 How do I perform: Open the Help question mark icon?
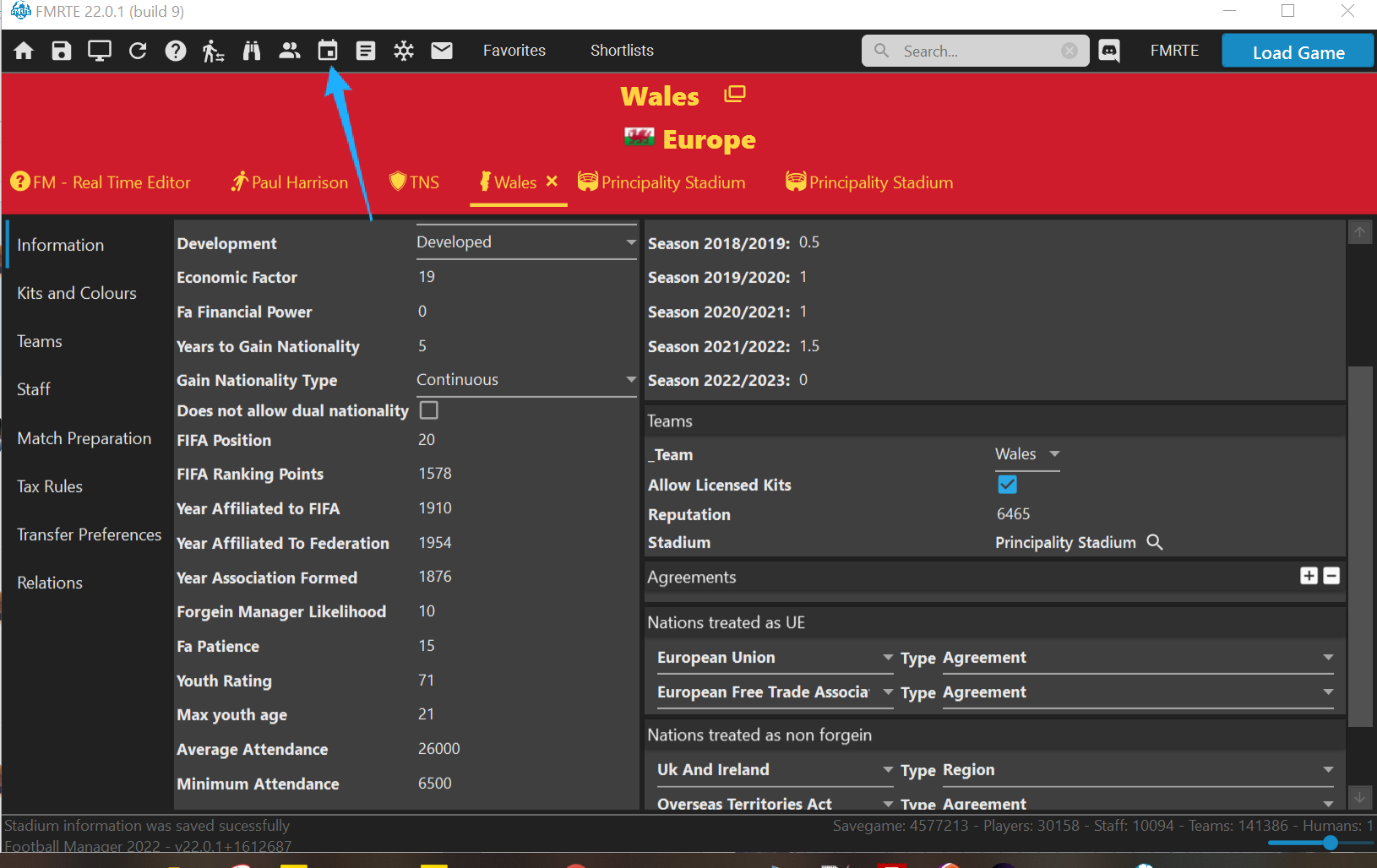[176, 51]
